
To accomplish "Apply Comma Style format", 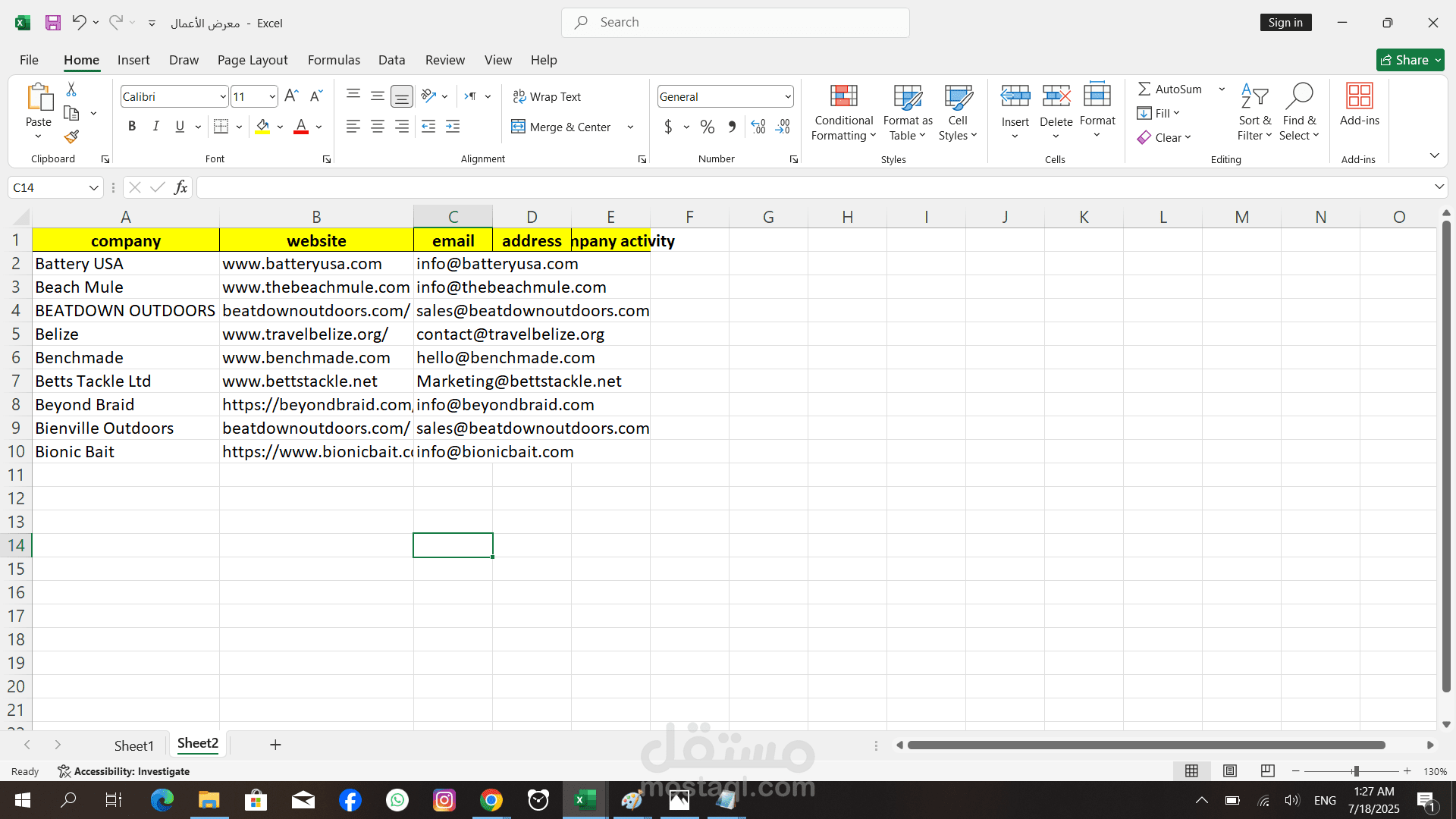I will (732, 127).
